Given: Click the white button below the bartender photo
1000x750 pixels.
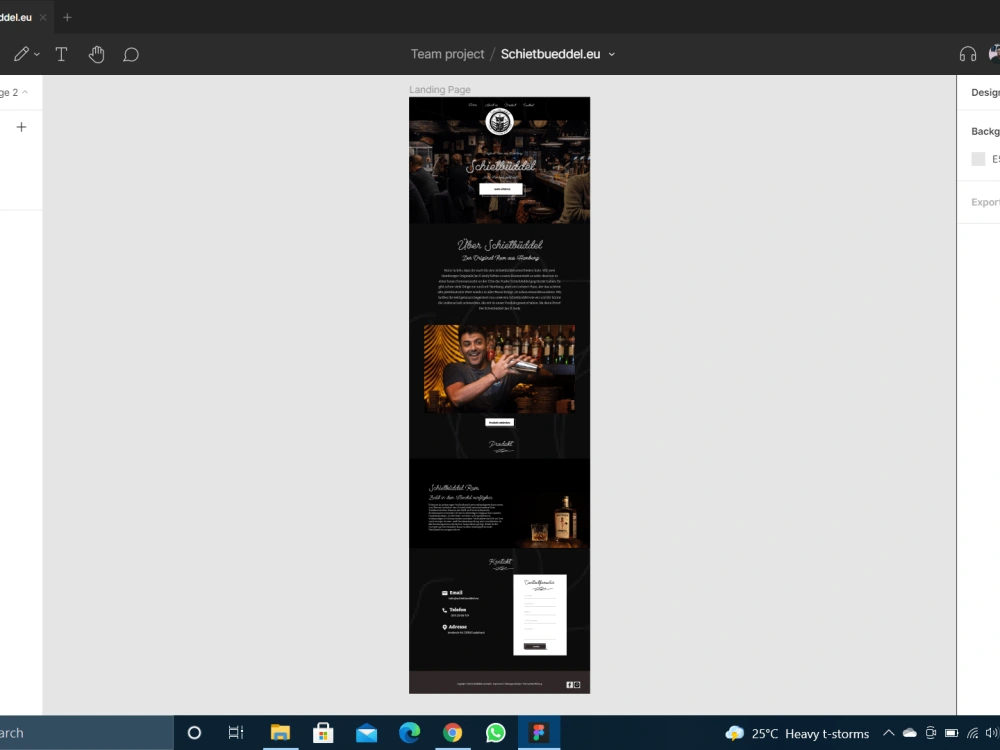Looking at the screenshot, I should 499,422.
